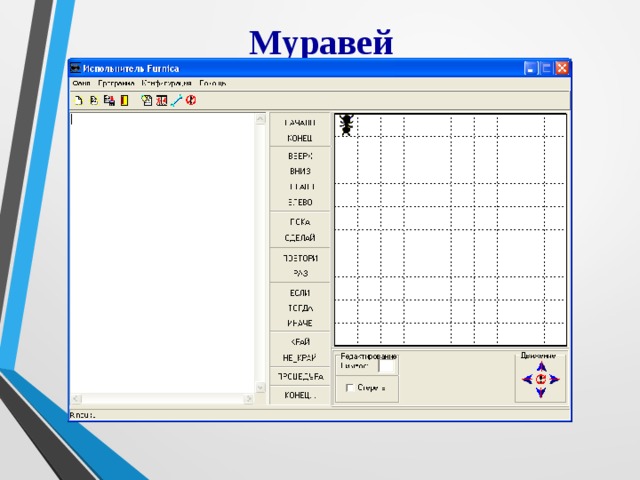Insert the ЕСЛИ keyword
The image size is (640, 480).
point(300,293)
